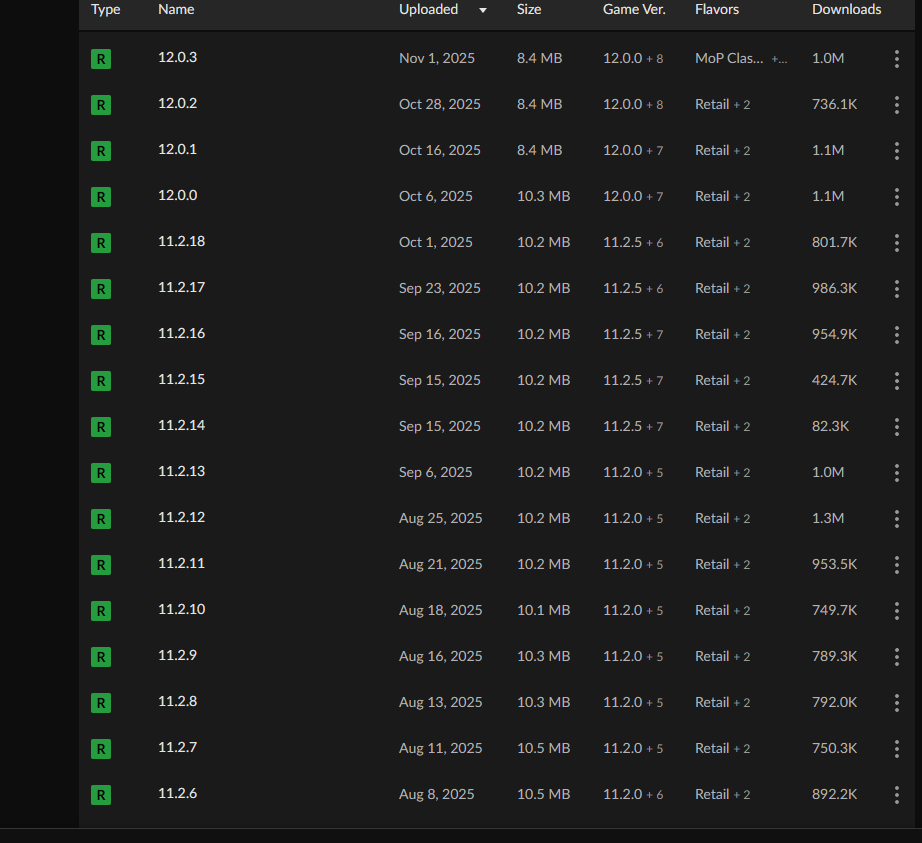Click the Flavors column header
922x843 pixels.
coord(716,9)
